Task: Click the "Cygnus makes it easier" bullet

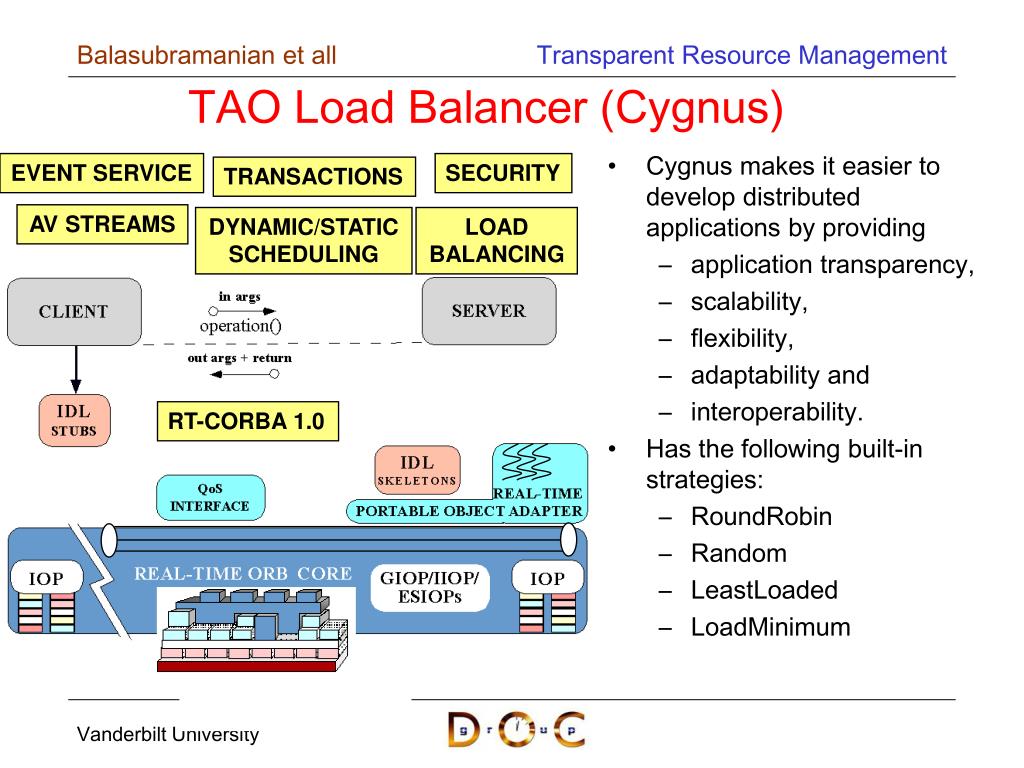Action: 793,197
